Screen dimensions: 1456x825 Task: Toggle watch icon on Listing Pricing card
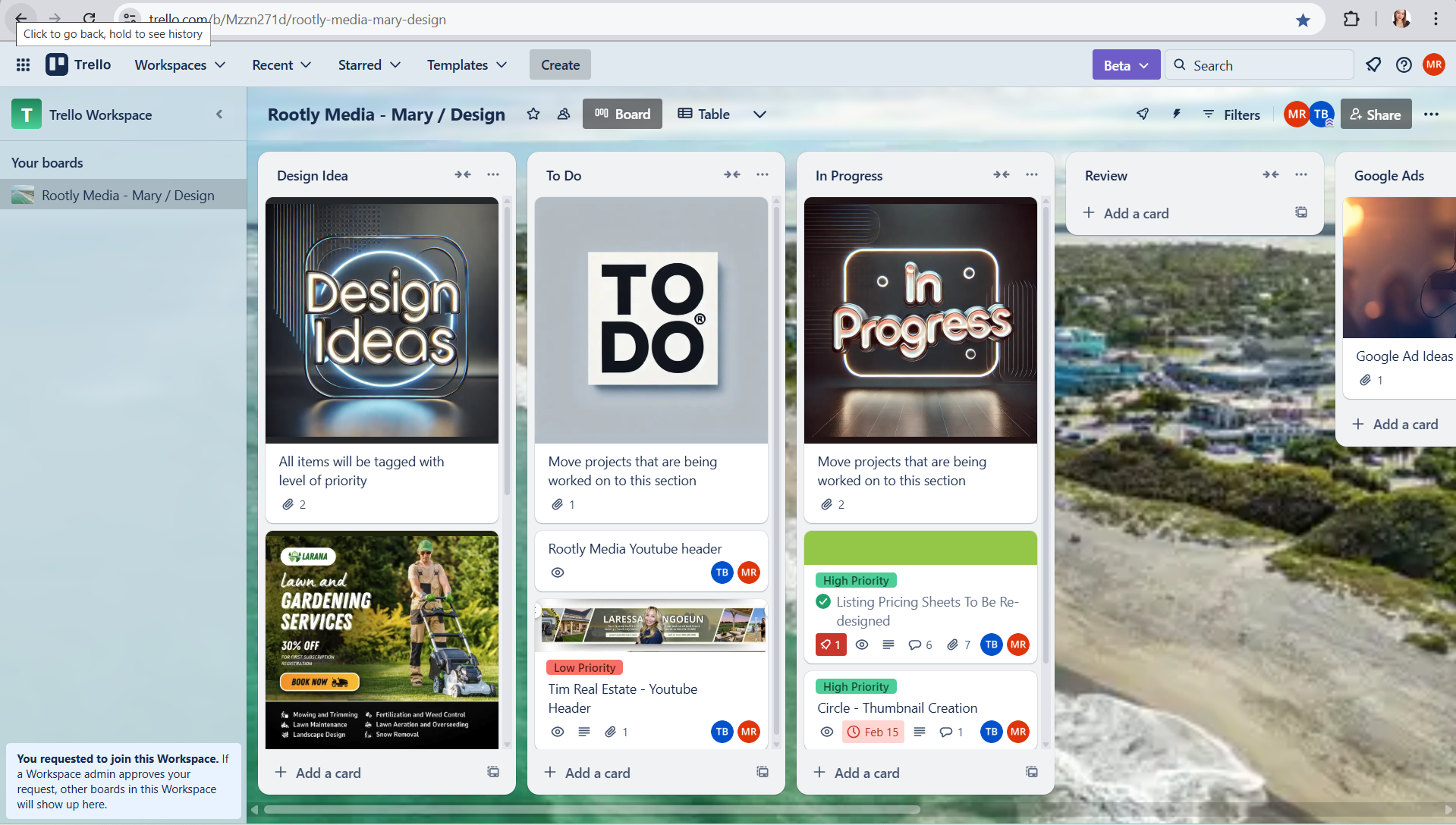point(862,645)
